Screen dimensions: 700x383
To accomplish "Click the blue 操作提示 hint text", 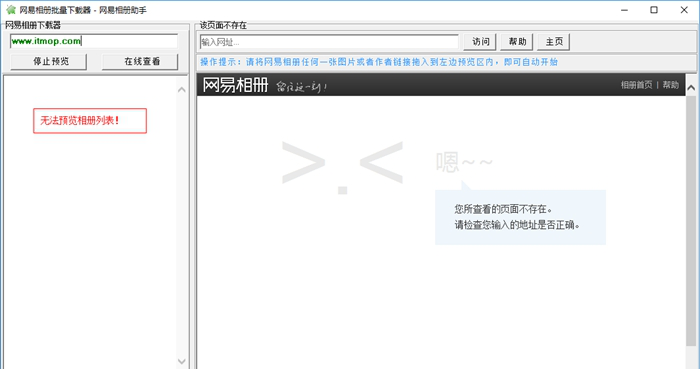I will (379, 62).
